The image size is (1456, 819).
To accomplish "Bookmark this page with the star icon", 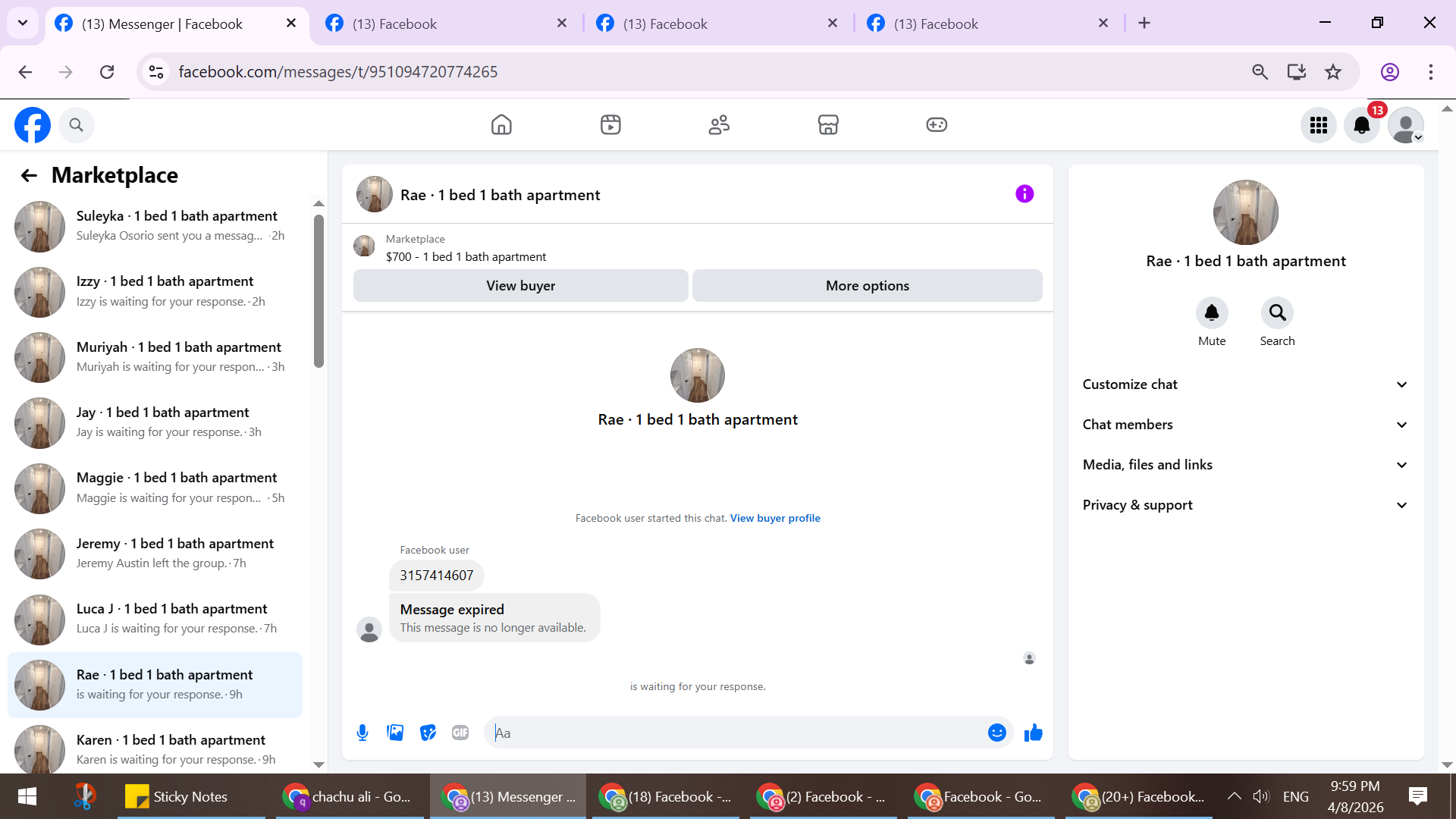I will click(1332, 72).
